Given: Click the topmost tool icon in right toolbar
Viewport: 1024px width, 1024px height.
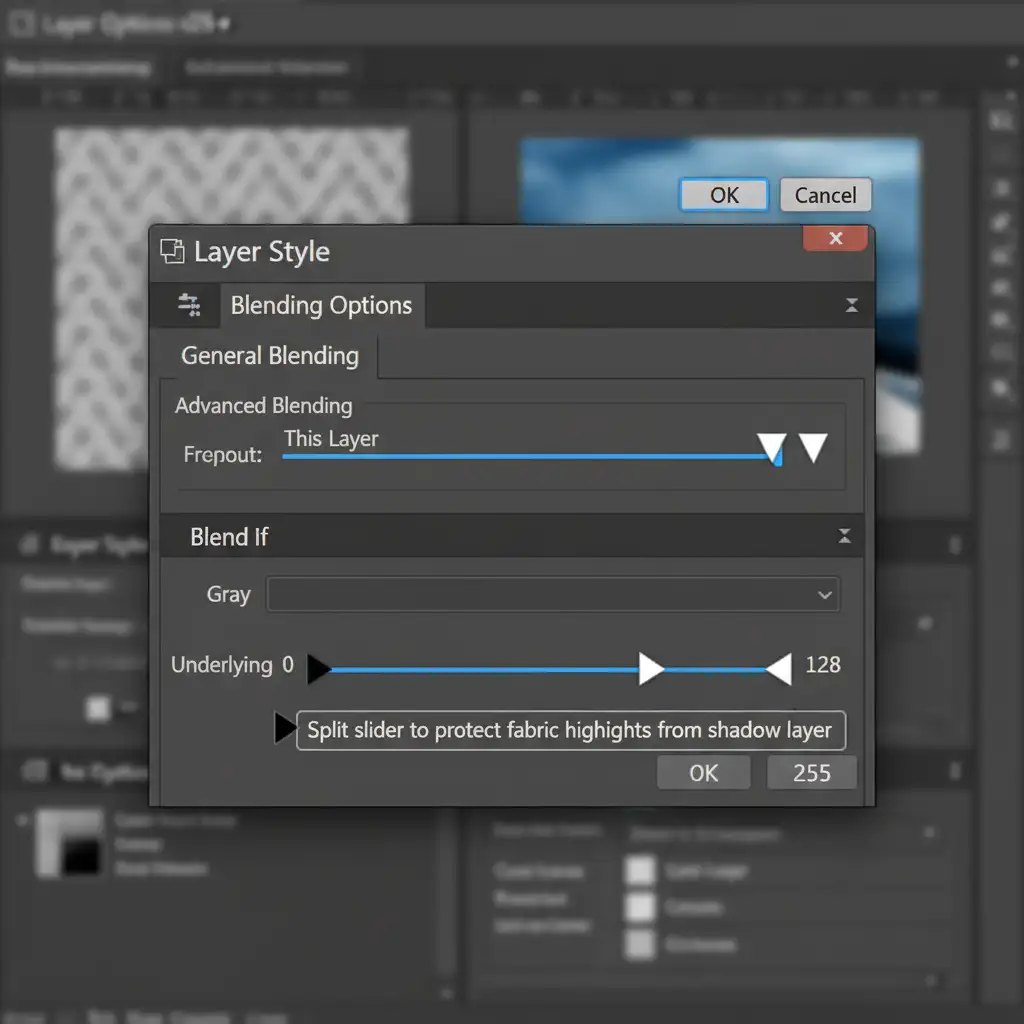Looking at the screenshot, I should click(x=999, y=120).
